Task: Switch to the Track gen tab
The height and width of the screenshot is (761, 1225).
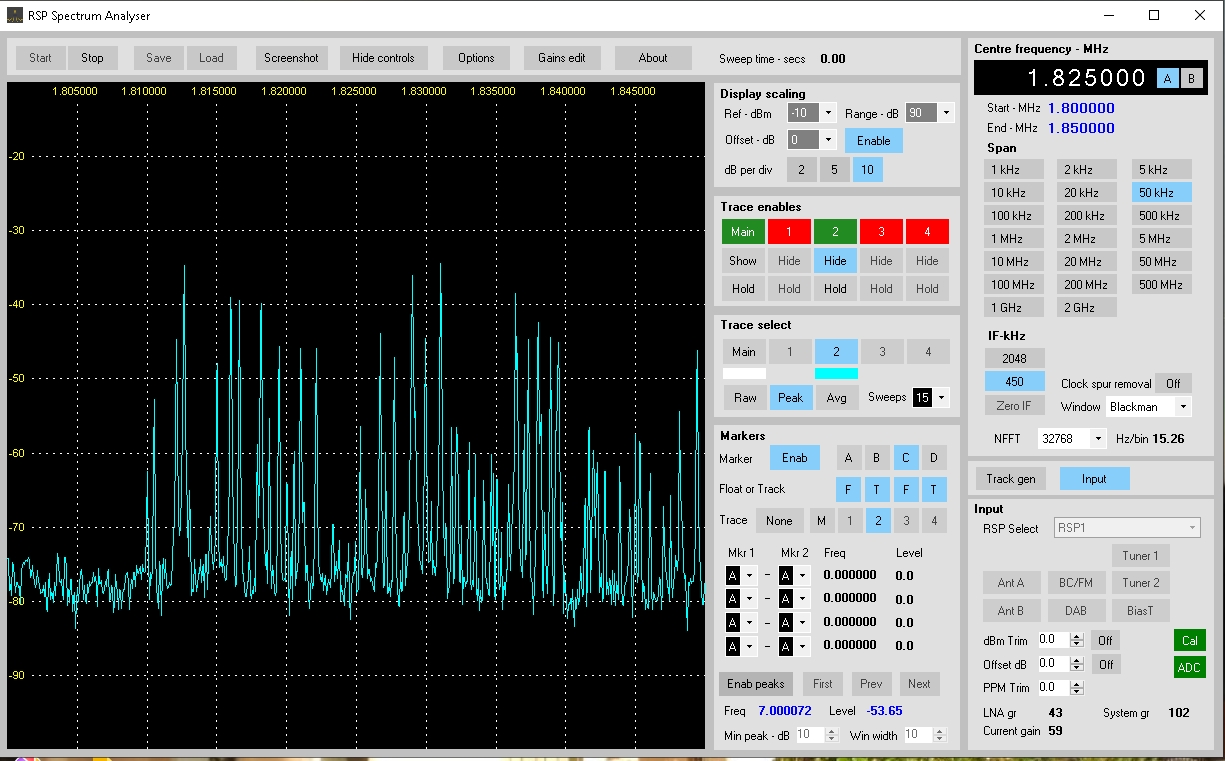Action: click(1011, 479)
